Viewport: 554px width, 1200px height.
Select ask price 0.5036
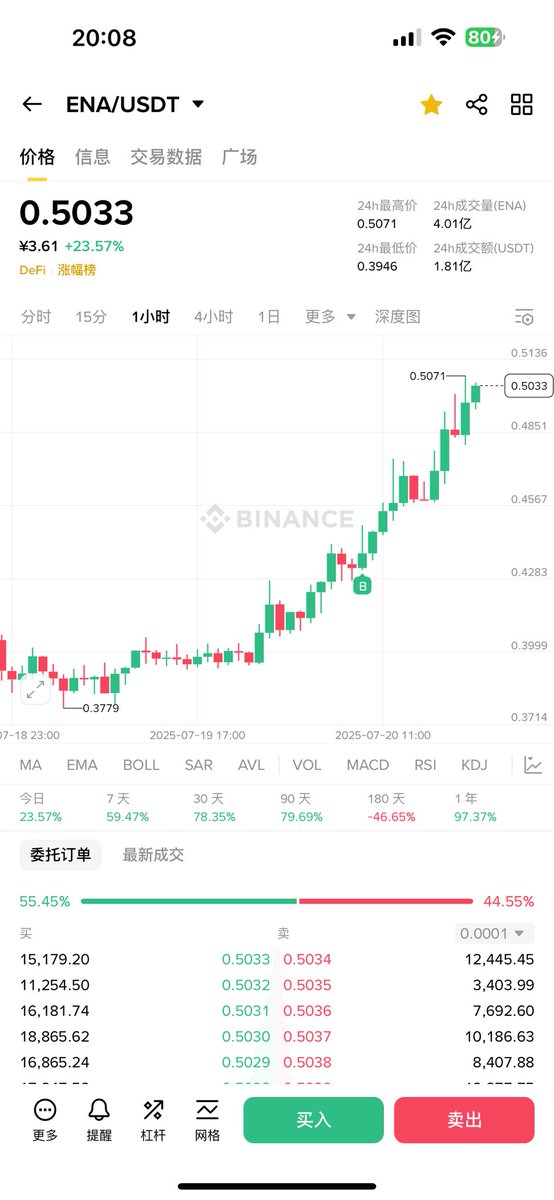307,1011
